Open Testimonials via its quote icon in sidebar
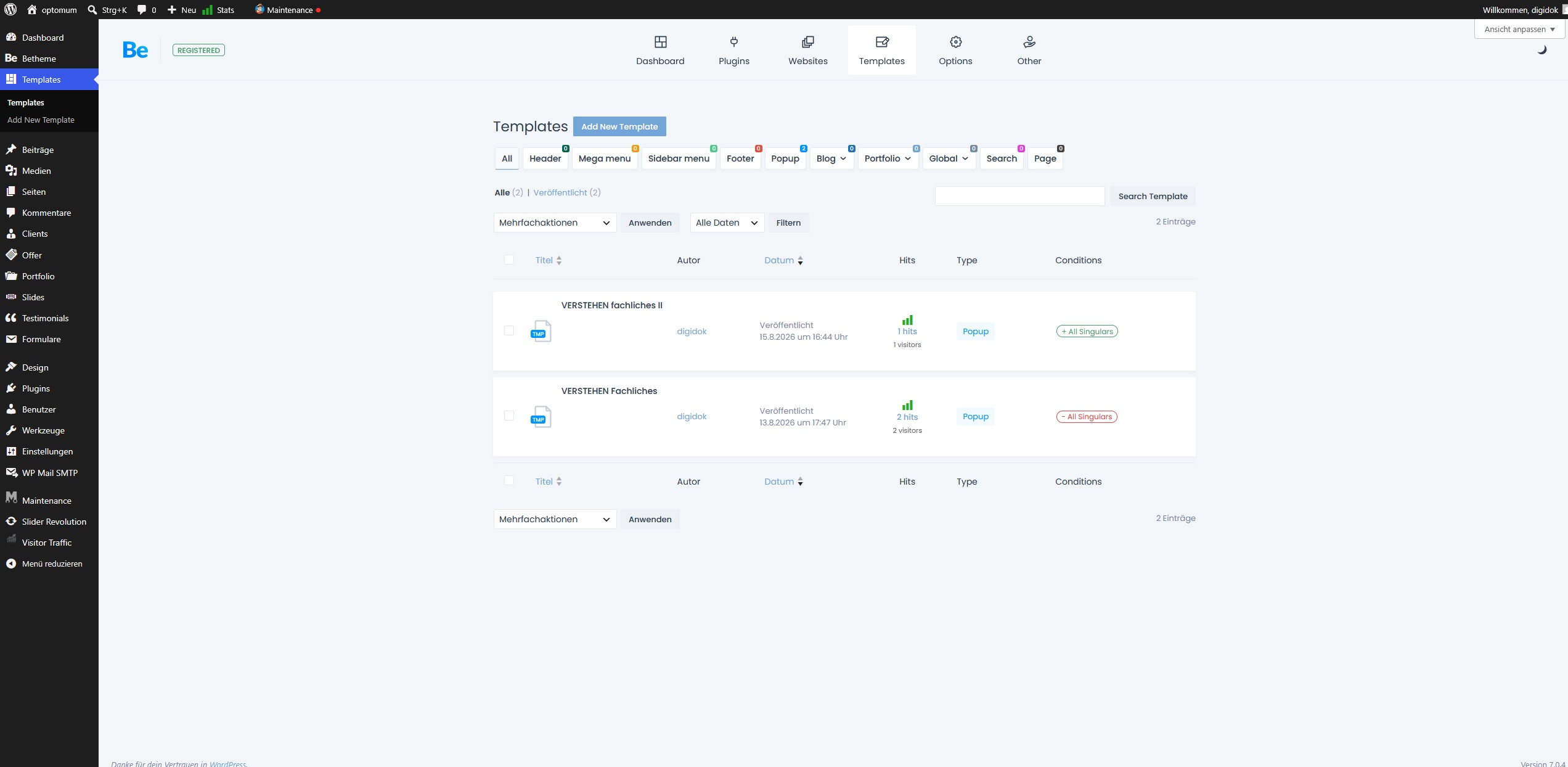The width and height of the screenshot is (1568, 767). (11, 318)
